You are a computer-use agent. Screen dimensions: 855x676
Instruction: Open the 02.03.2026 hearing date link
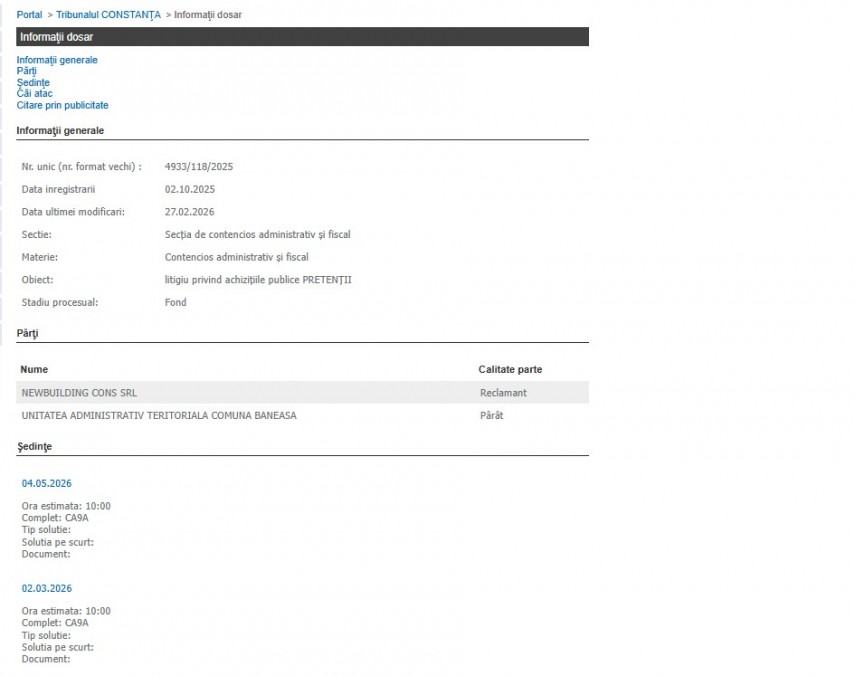click(x=47, y=589)
